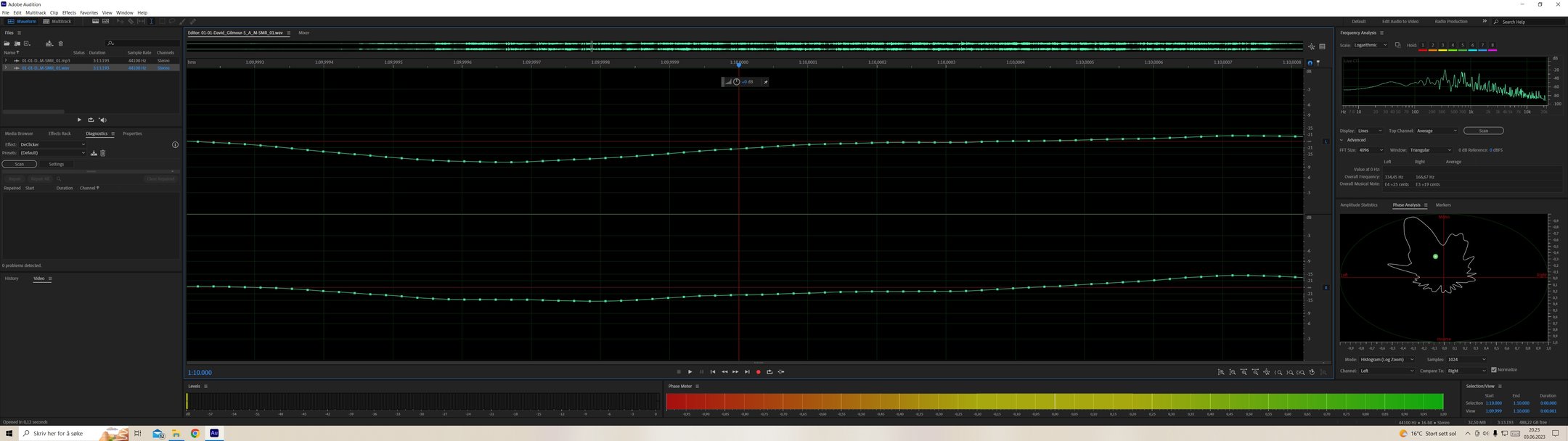Click the HUD gain knob
This screenshot has width=1568, height=441.
736,82
